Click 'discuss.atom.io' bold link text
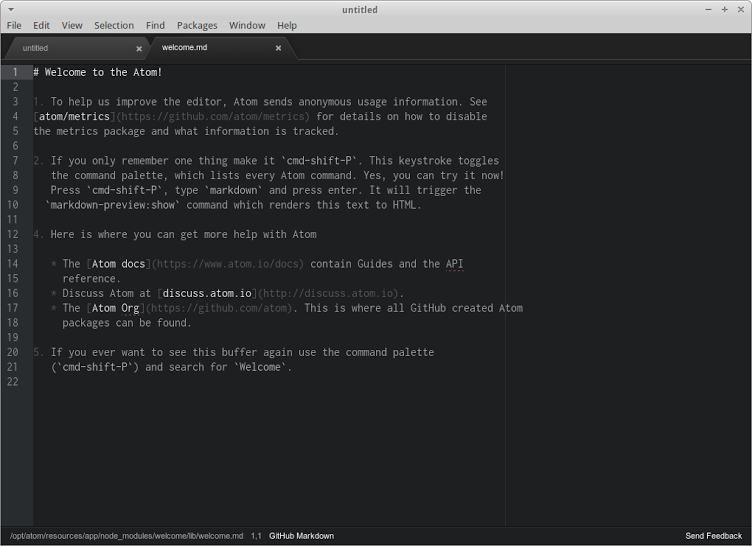The image size is (752, 546). 207,293
